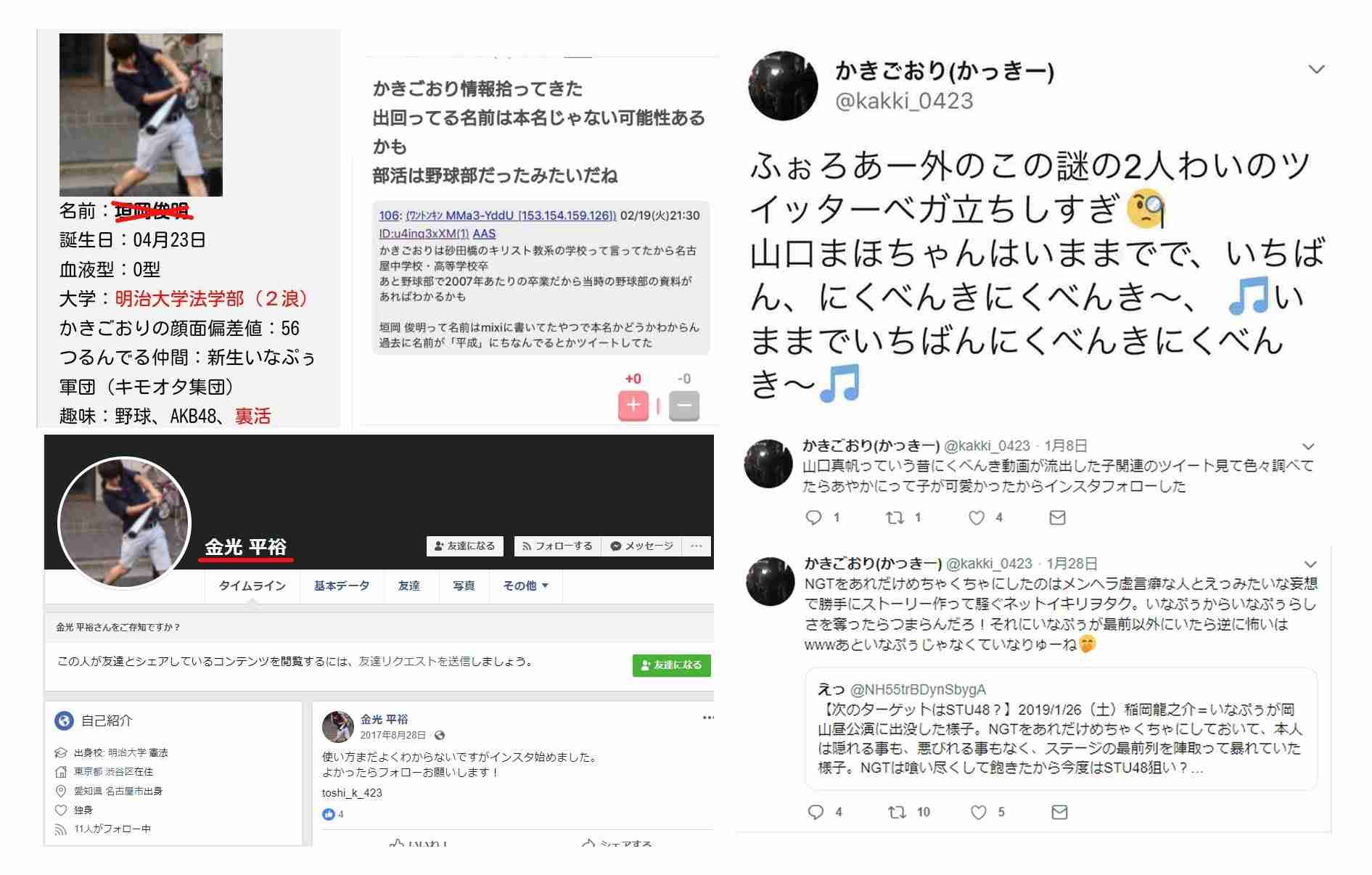
Task: Open その他 dropdown in the Facebook profile tabs
Action: coord(526,586)
